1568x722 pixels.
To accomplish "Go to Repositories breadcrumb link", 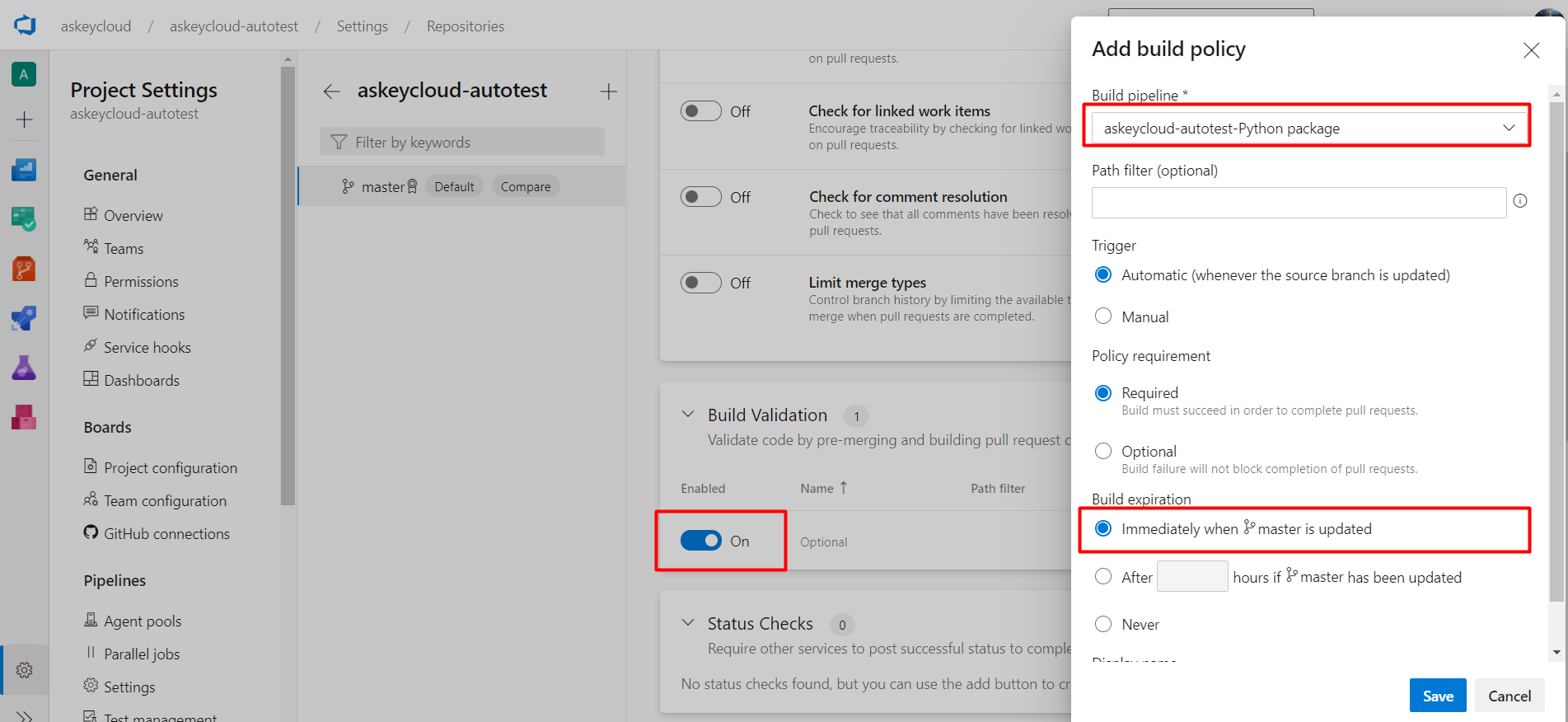I will coord(466,26).
